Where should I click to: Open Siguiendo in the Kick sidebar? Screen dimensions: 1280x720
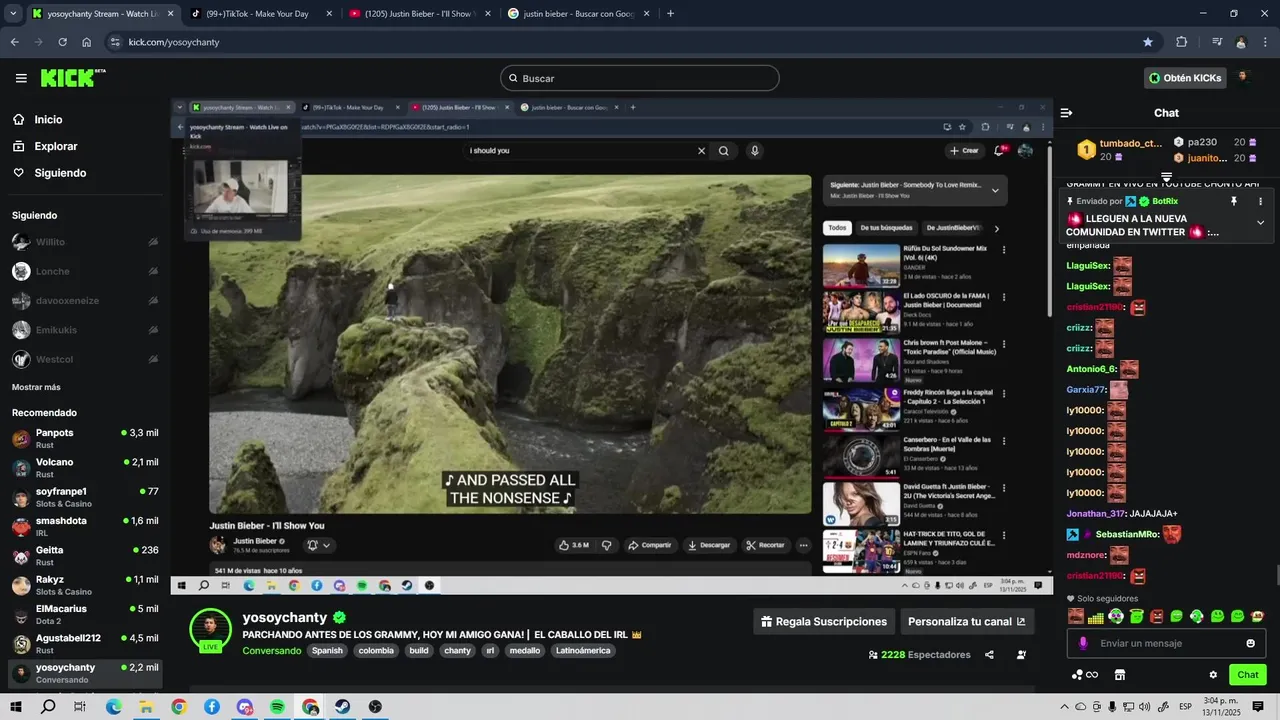[60, 173]
